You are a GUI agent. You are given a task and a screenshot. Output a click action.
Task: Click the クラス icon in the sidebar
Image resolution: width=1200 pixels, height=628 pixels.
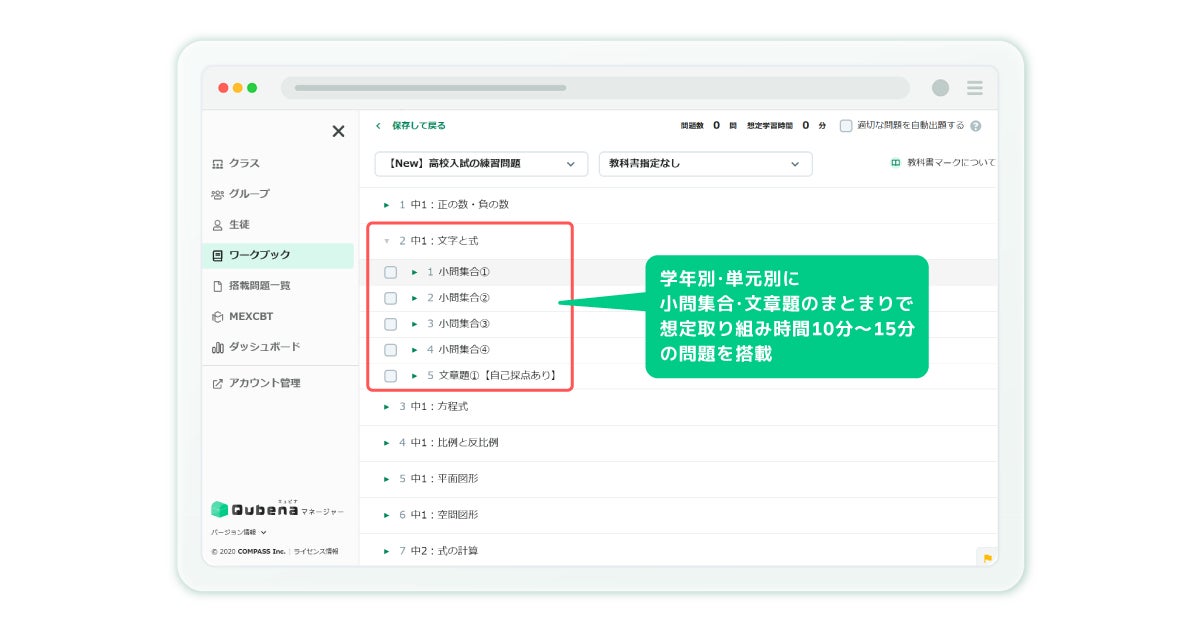tap(218, 164)
